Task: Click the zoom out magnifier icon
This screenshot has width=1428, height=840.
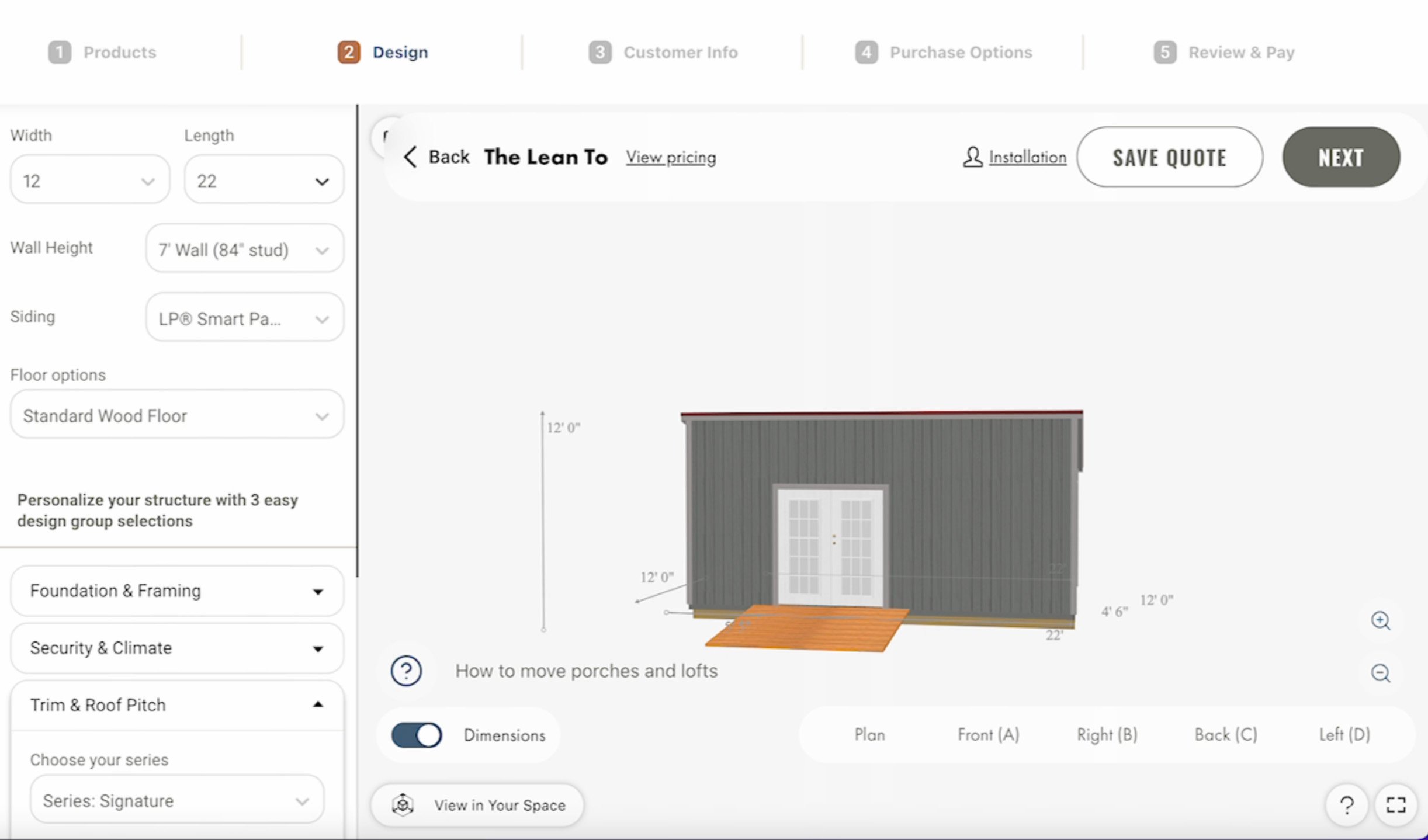Action: (x=1380, y=673)
